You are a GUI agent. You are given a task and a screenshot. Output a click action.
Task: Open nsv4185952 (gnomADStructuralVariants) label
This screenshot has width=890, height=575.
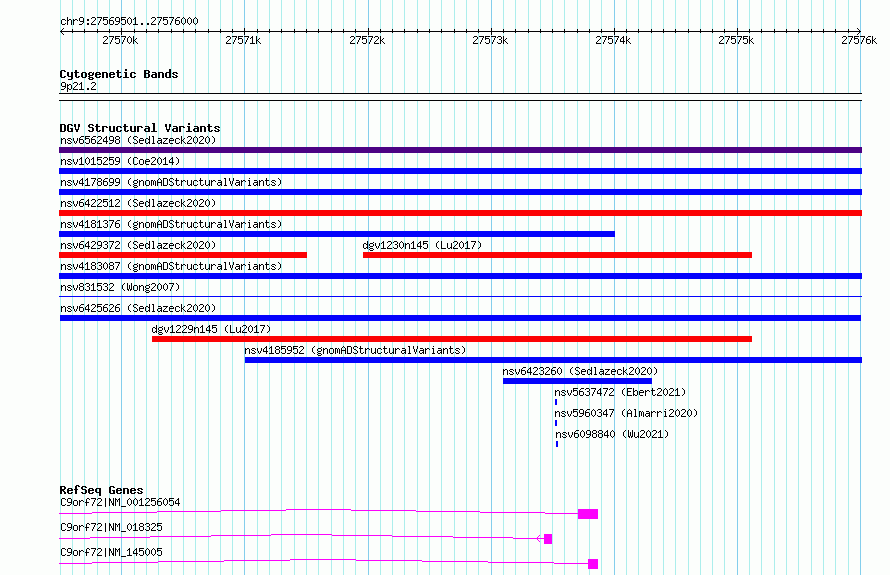coord(355,350)
